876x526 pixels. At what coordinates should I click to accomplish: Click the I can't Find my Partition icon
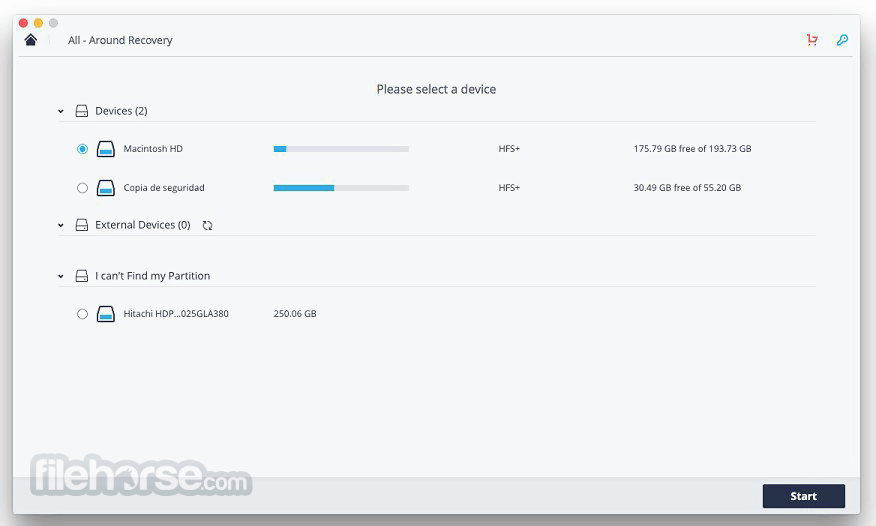tap(82, 276)
